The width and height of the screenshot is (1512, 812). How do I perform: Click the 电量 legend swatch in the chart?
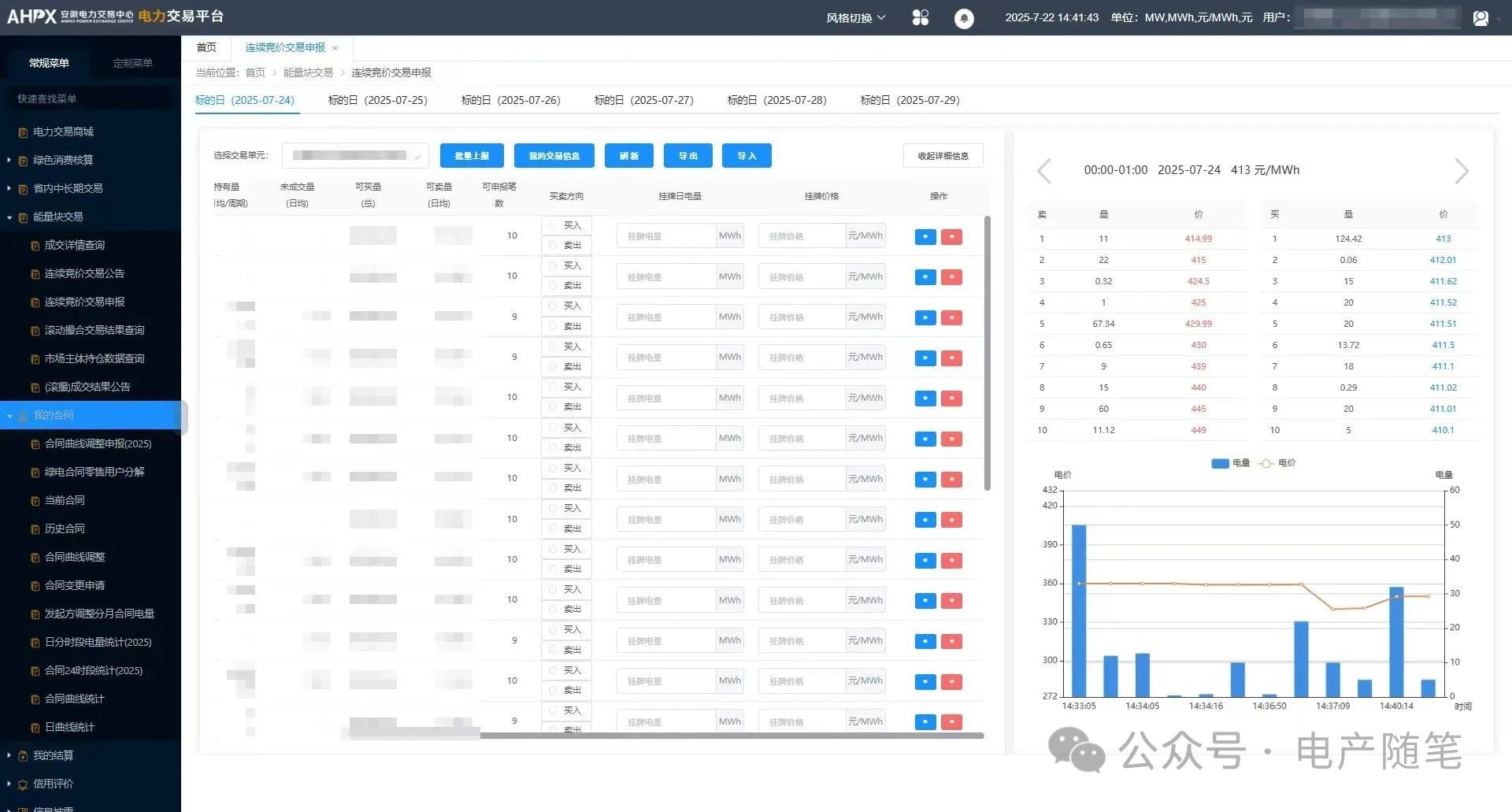(1220, 463)
